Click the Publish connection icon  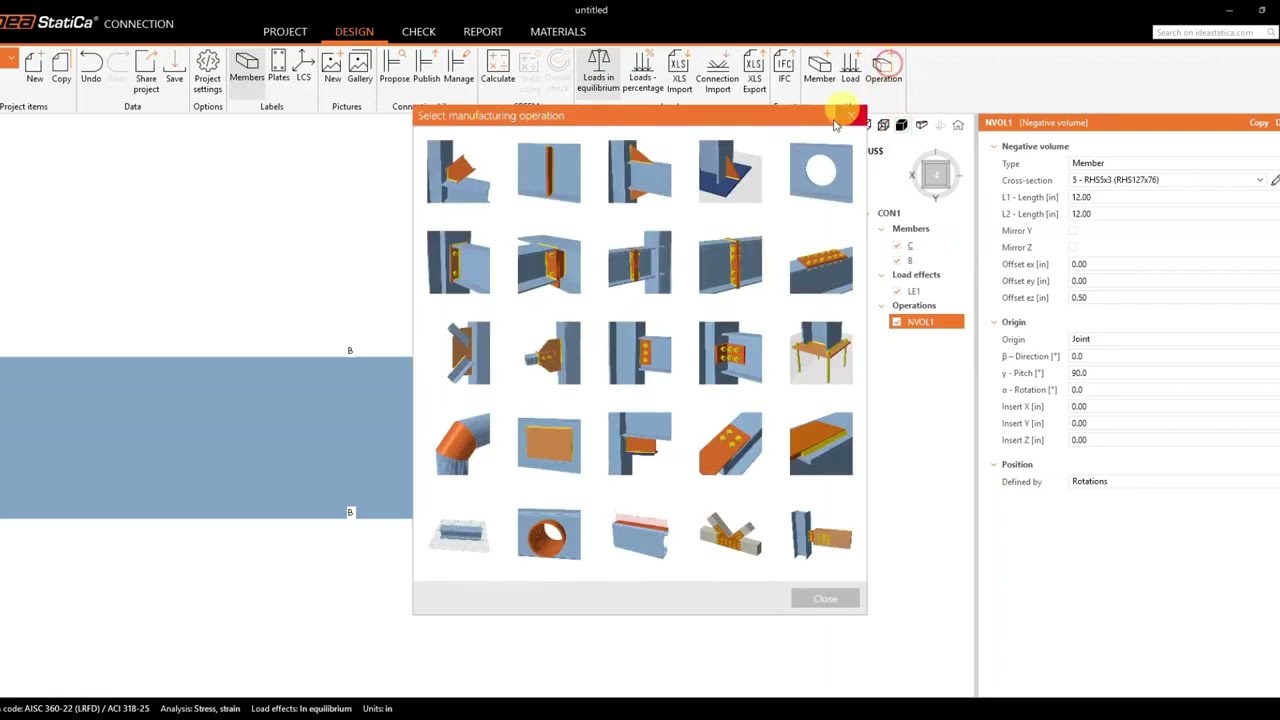click(426, 68)
